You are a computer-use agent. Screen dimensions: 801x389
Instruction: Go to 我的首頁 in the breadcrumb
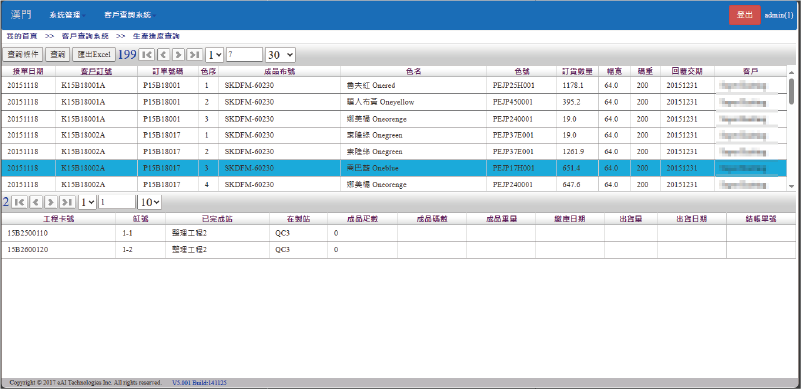point(21,36)
